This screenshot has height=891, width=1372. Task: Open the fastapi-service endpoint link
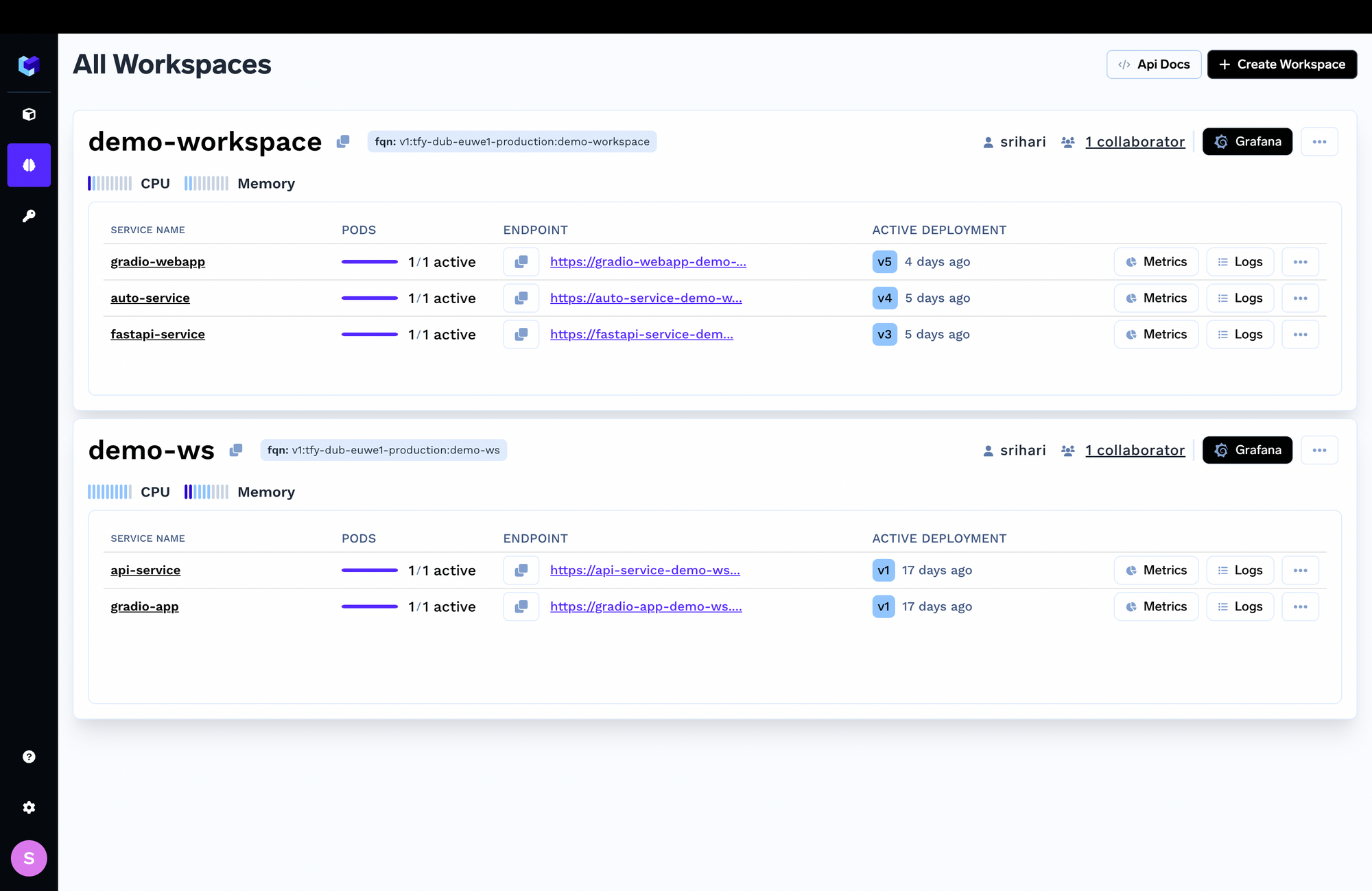pos(641,335)
